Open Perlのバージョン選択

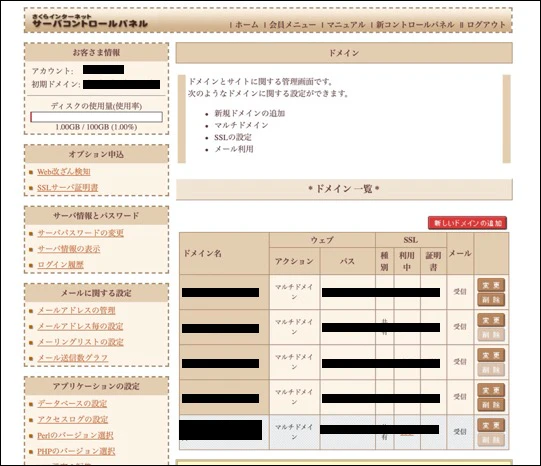coord(75,435)
